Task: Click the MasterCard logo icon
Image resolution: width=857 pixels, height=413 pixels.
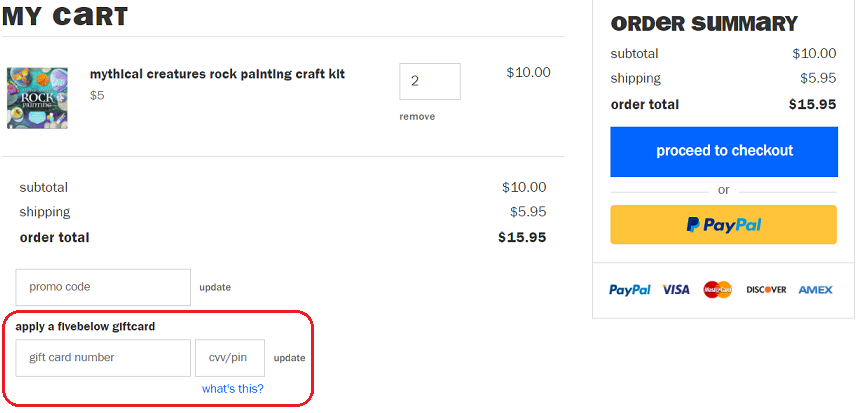Action: pos(717,290)
